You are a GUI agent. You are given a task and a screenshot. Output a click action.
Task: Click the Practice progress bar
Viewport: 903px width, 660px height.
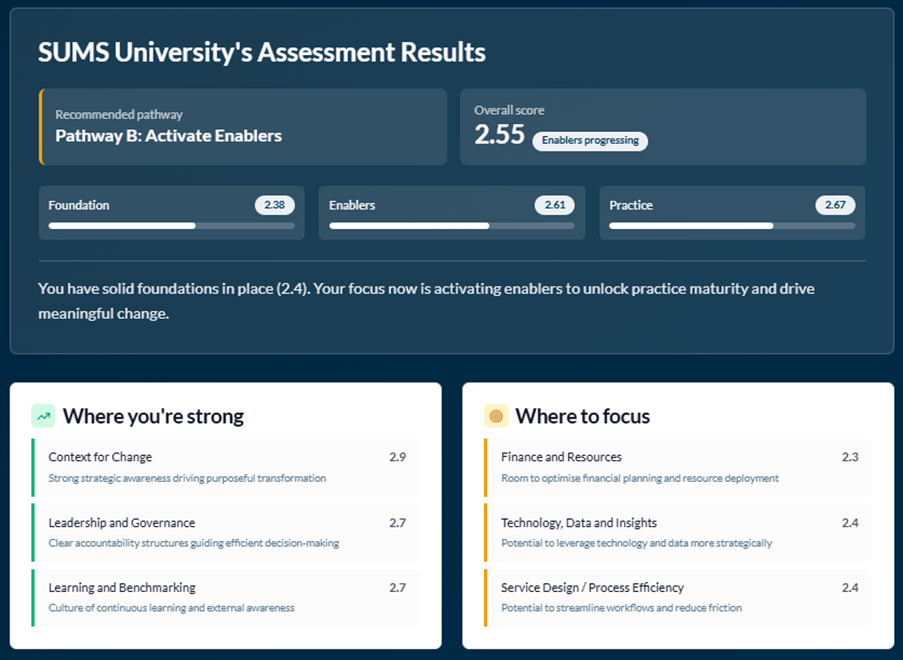click(x=732, y=226)
